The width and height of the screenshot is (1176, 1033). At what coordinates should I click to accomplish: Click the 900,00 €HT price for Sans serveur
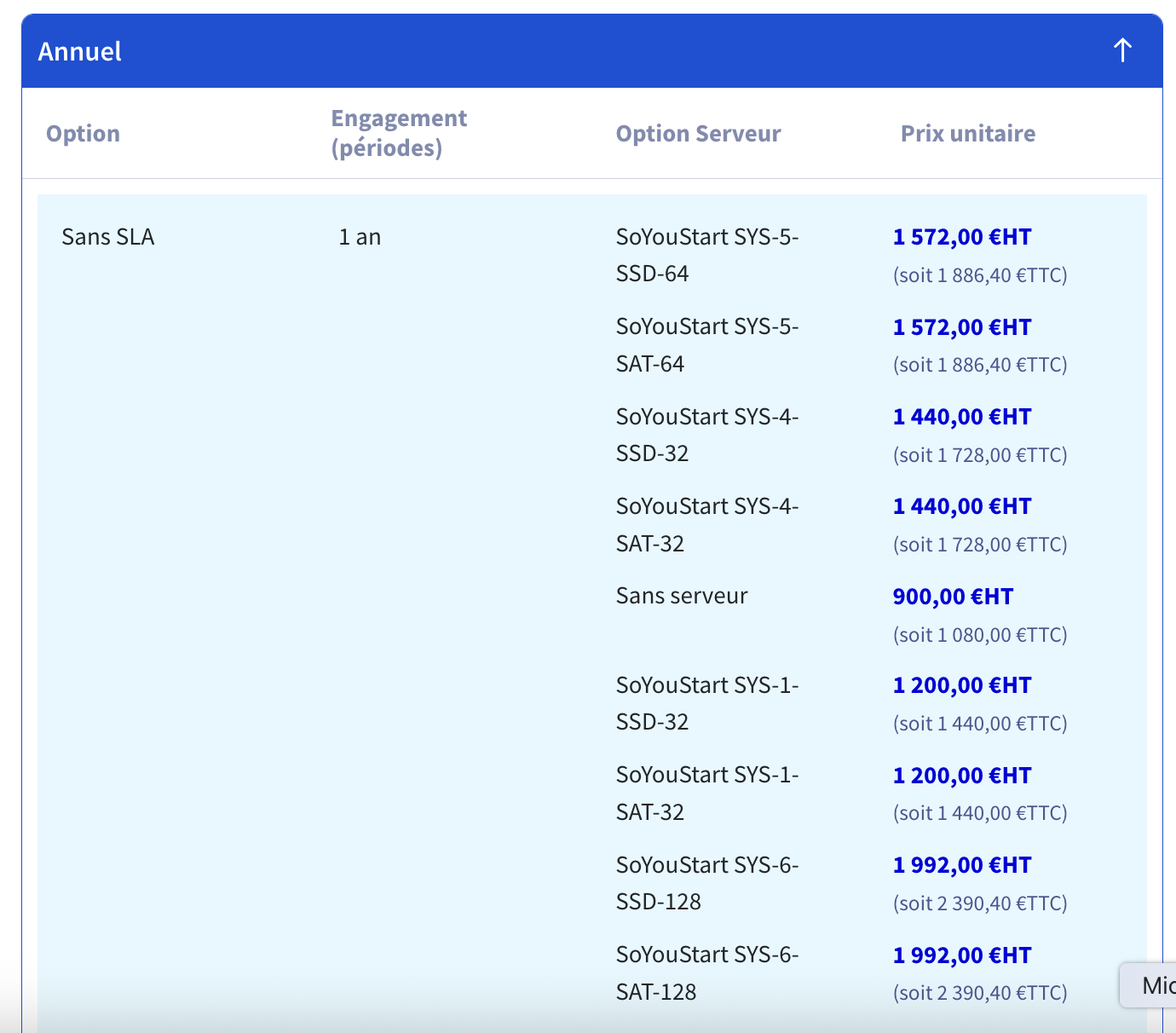coord(953,597)
